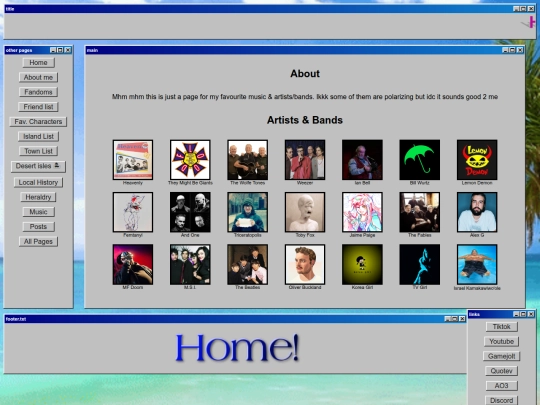The height and width of the screenshot is (405, 540).
Task: Click the Korea Girl yellow icon
Action: pos(362,264)
